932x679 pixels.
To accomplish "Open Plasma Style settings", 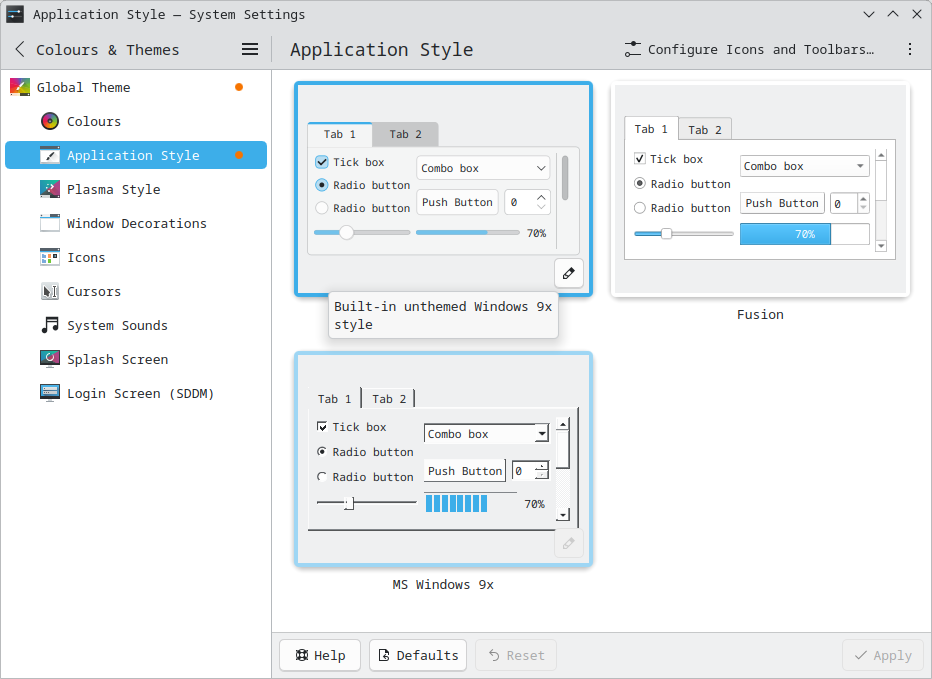I will [x=113, y=189].
